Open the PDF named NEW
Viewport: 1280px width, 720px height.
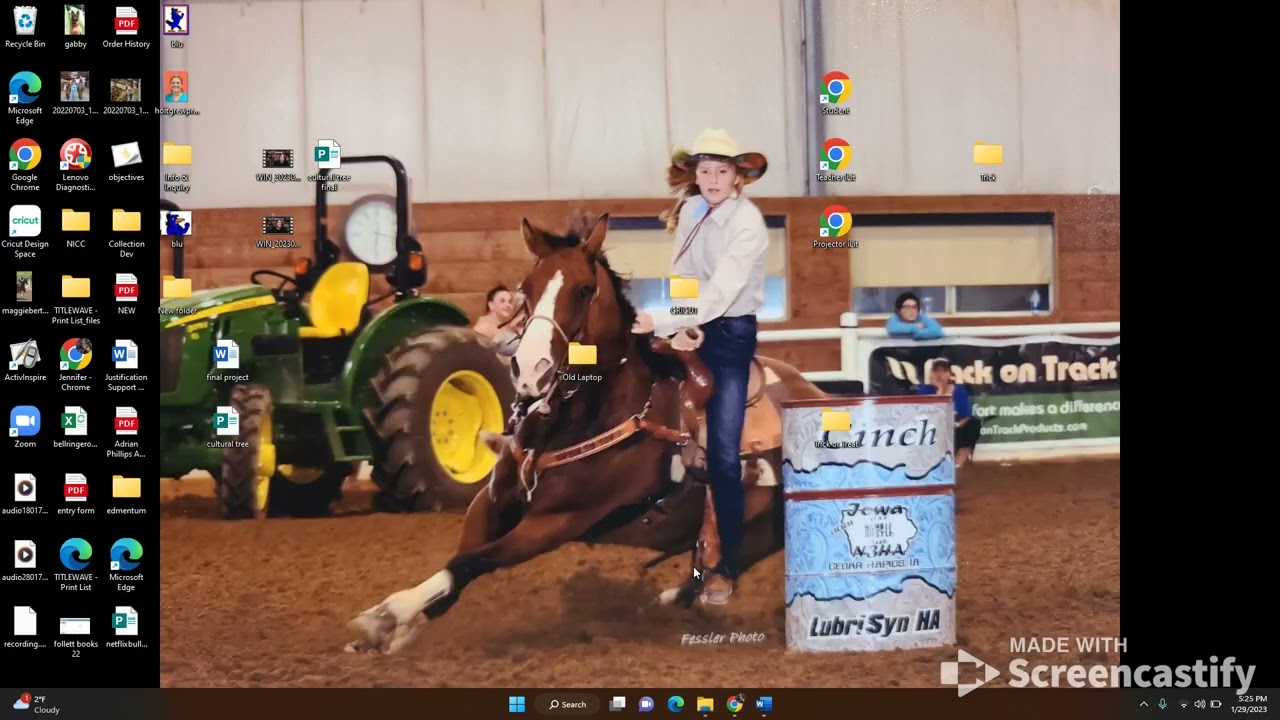point(126,293)
